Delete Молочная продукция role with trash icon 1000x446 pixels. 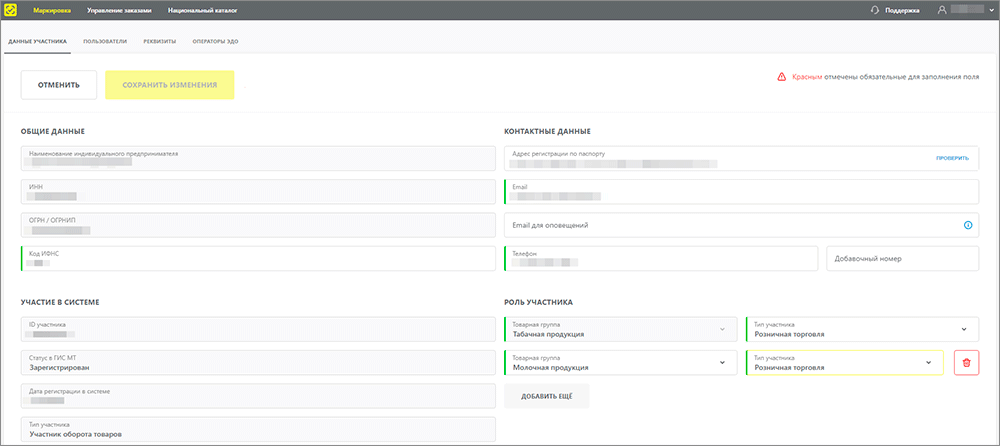click(x=966, y=362)
